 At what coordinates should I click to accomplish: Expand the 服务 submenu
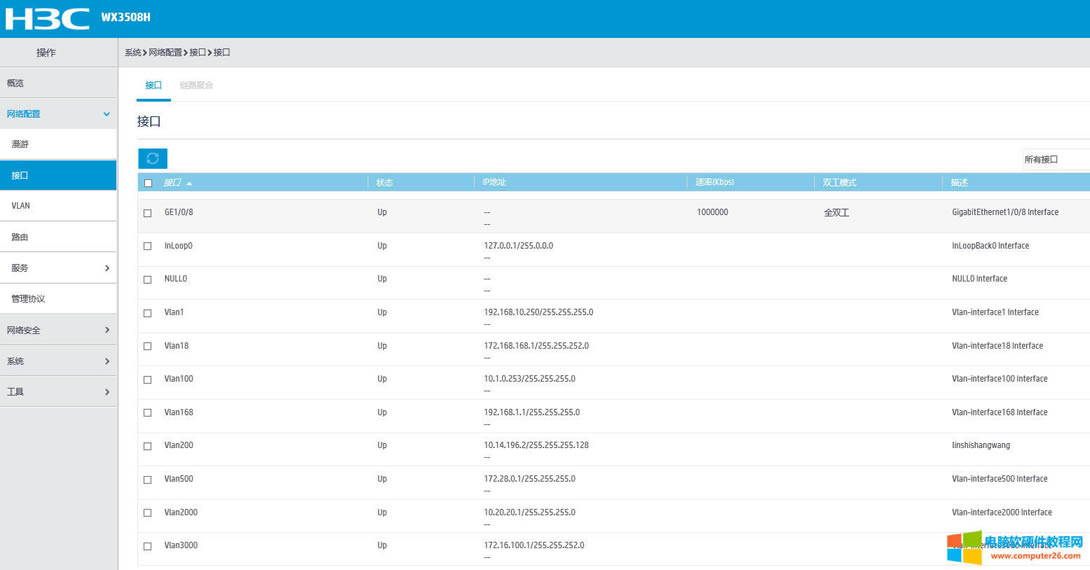(x=106, y=268)
